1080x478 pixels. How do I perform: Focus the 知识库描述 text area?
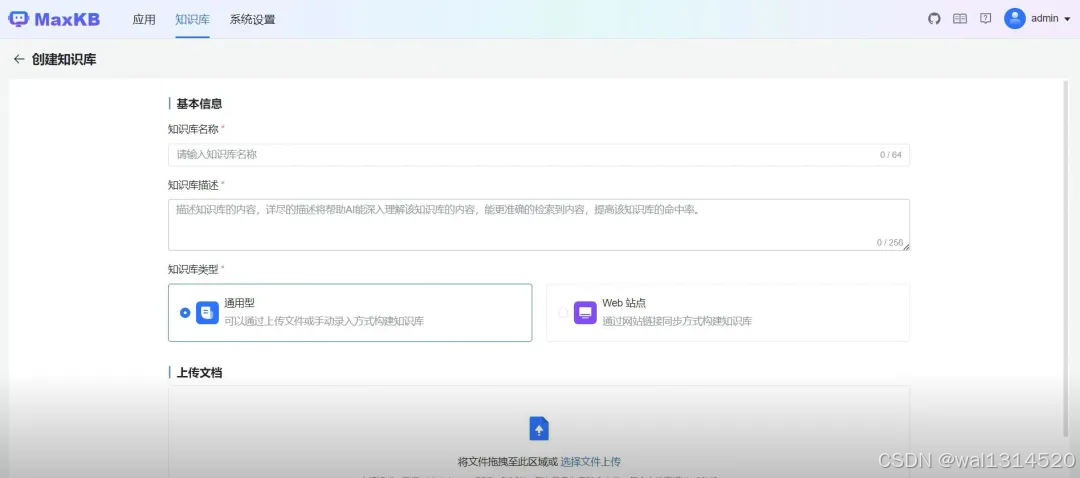coord(539,225)
